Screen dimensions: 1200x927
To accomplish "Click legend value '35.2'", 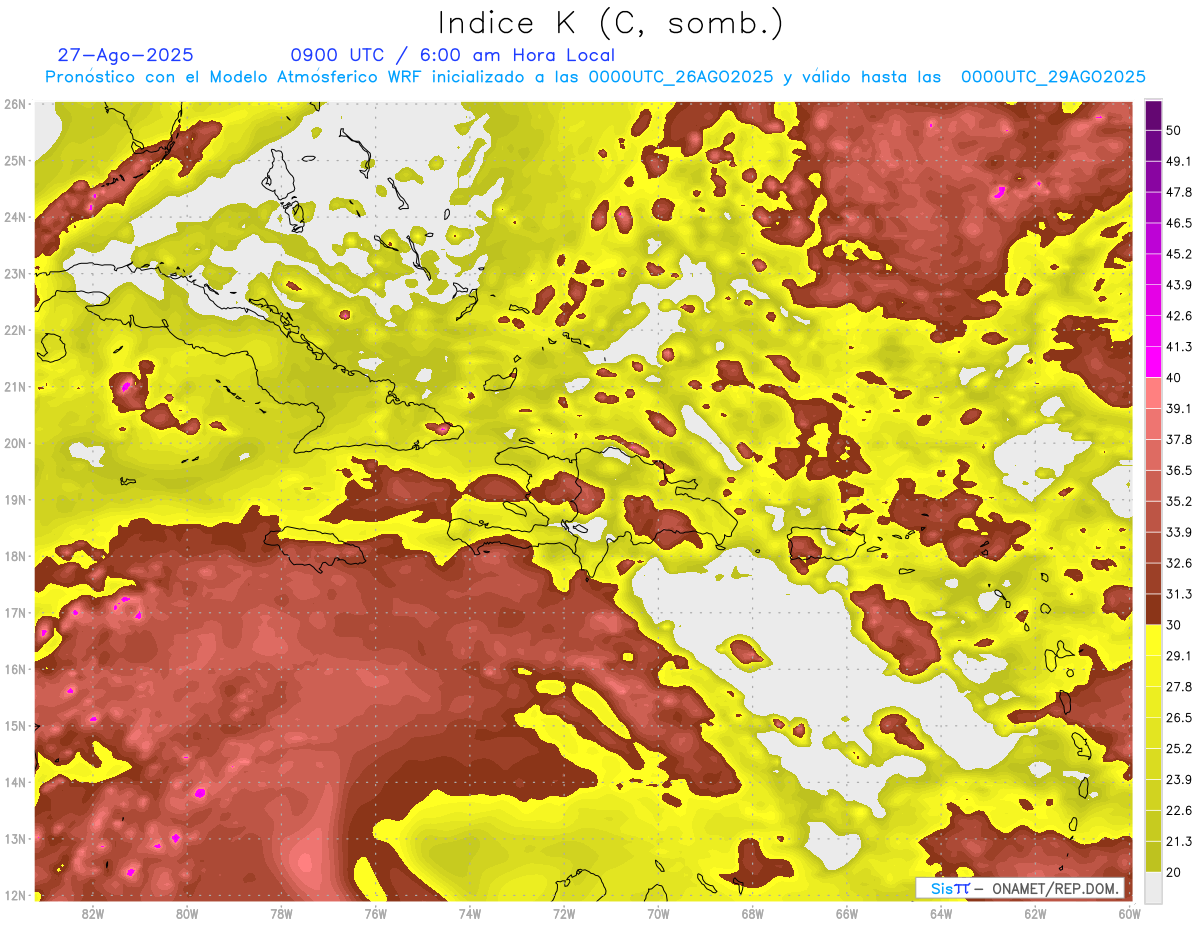I will point(1178,501).
